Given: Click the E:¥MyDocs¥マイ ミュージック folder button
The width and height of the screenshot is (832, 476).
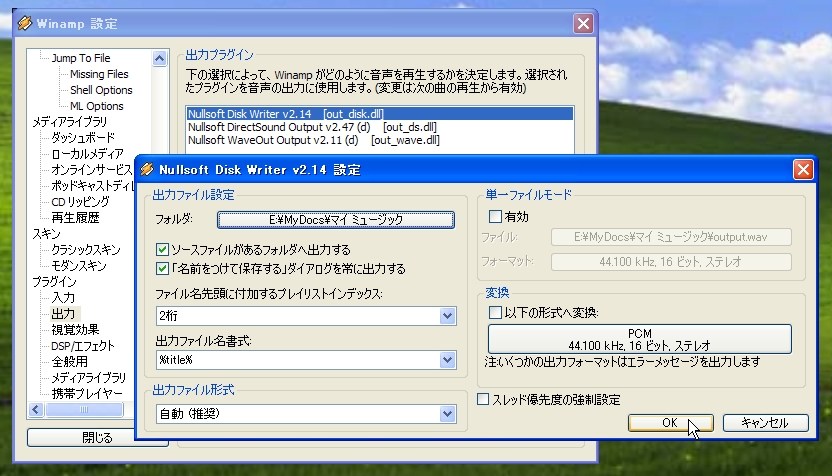Looking at the screenshot, I should tap(336, 220).
